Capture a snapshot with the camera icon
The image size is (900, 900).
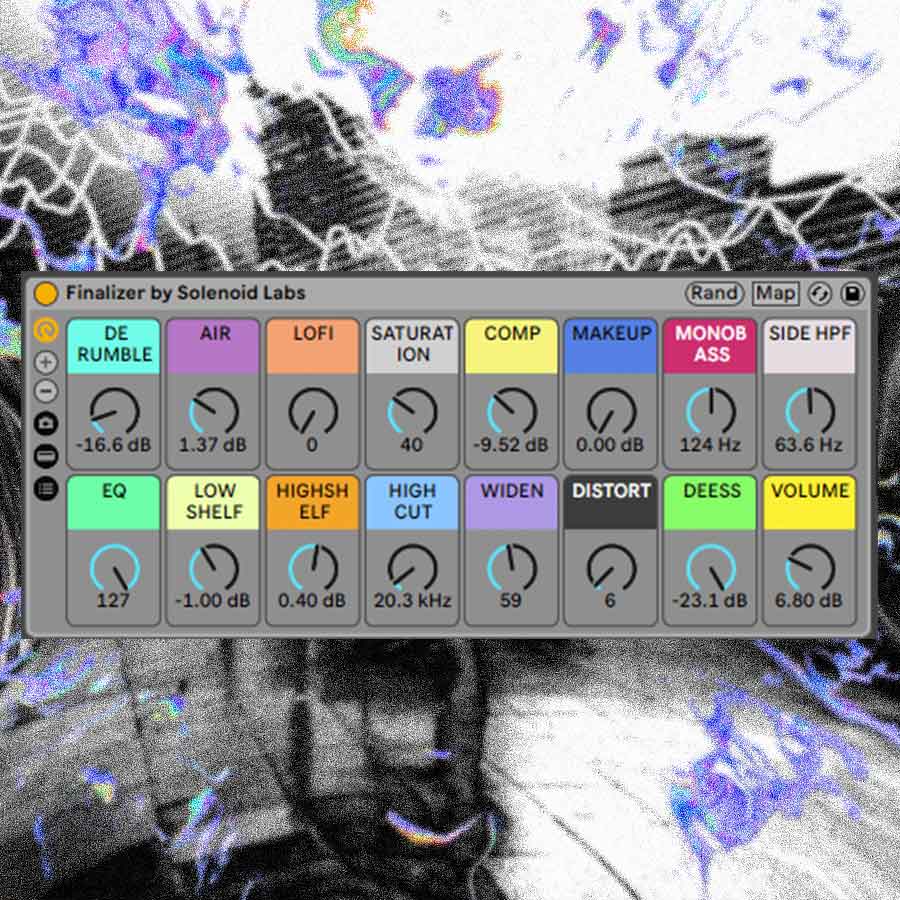(x=45, y=423)
